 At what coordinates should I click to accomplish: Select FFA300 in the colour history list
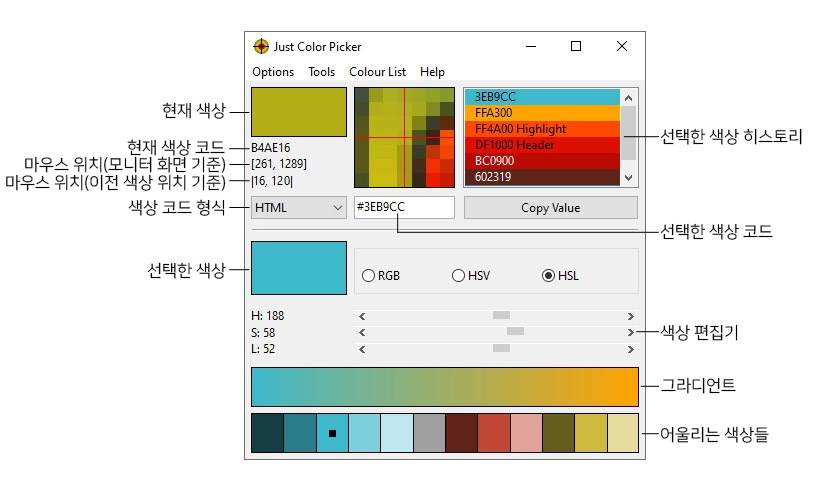coord(542,113)
